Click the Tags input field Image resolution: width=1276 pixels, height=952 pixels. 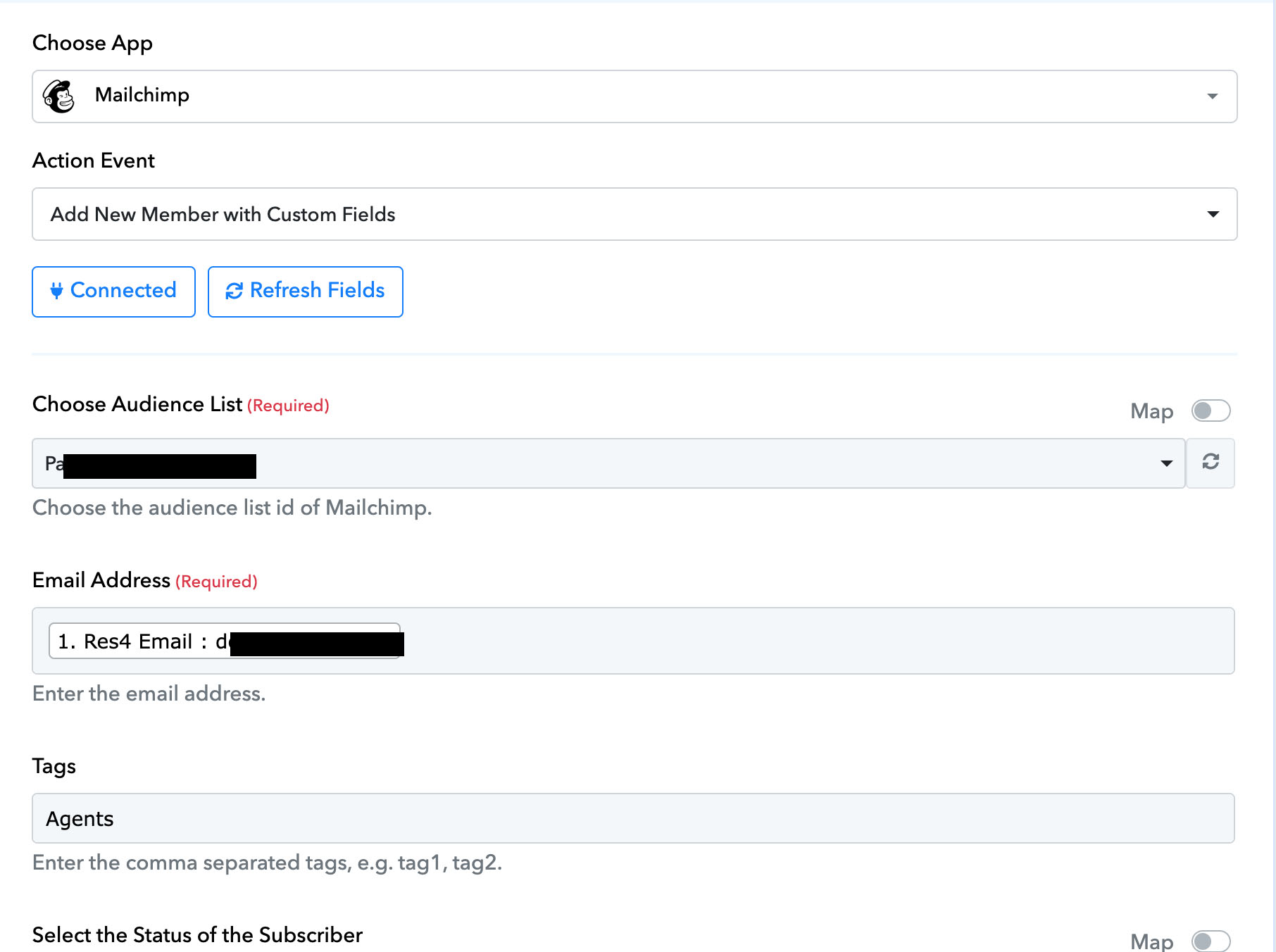click(633, 818)
